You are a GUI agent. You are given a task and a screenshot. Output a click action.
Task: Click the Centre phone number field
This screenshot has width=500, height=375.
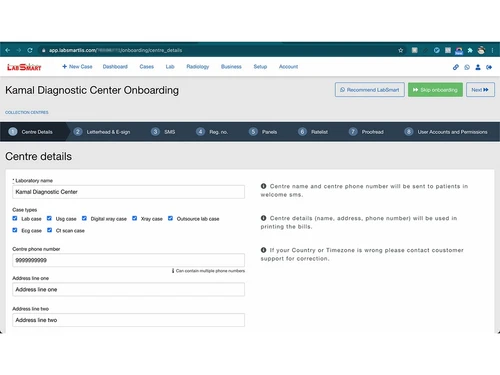(128, 260)
